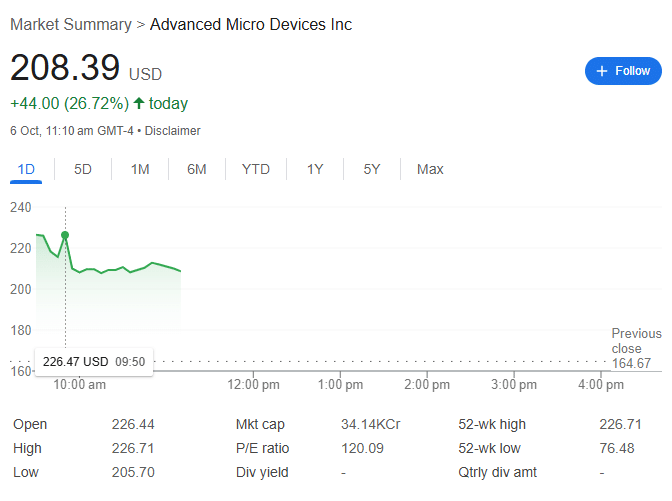Click the plus icon on Follow
This screenshot has height=501, width=672.
point(602,71)
